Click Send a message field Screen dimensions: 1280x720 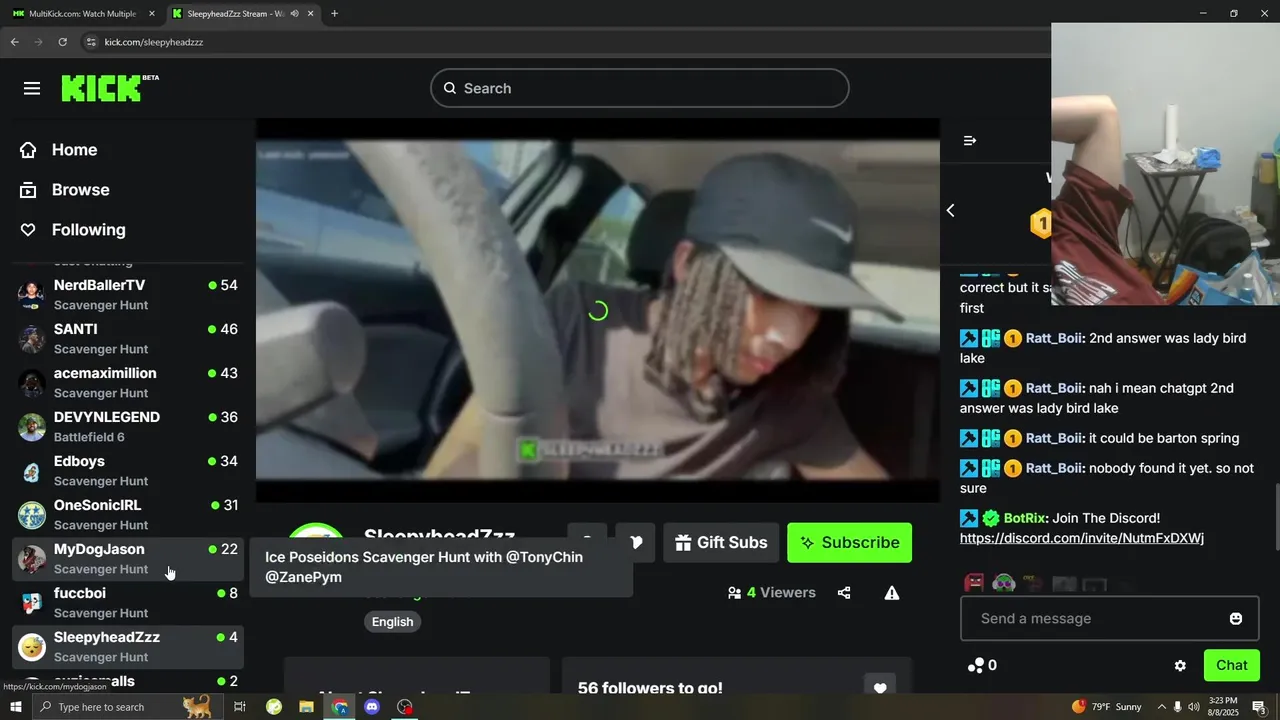click(x=1110, y=618)
